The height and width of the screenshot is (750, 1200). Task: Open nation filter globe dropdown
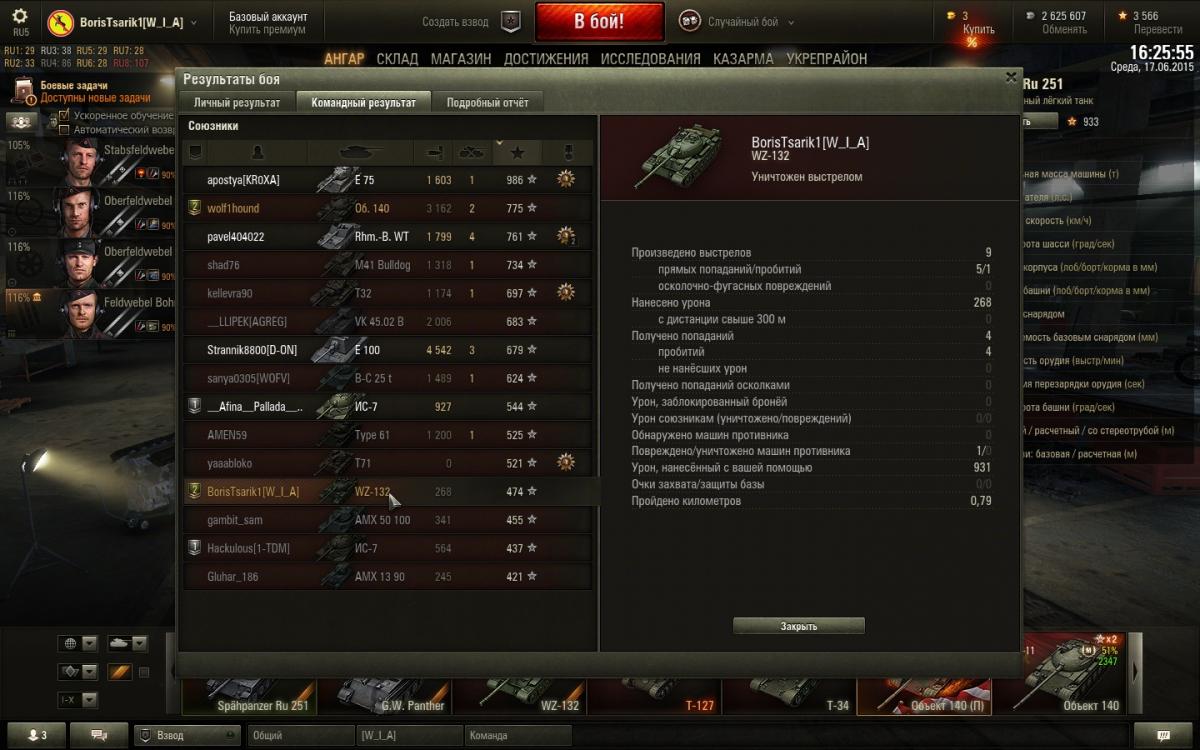[x=78, y=643]
